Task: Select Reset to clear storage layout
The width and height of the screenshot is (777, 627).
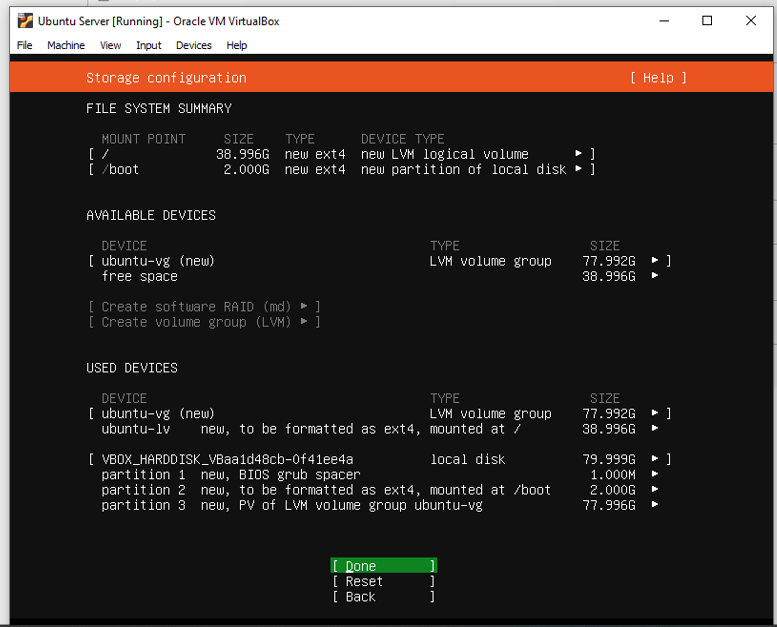Action: 383,581
